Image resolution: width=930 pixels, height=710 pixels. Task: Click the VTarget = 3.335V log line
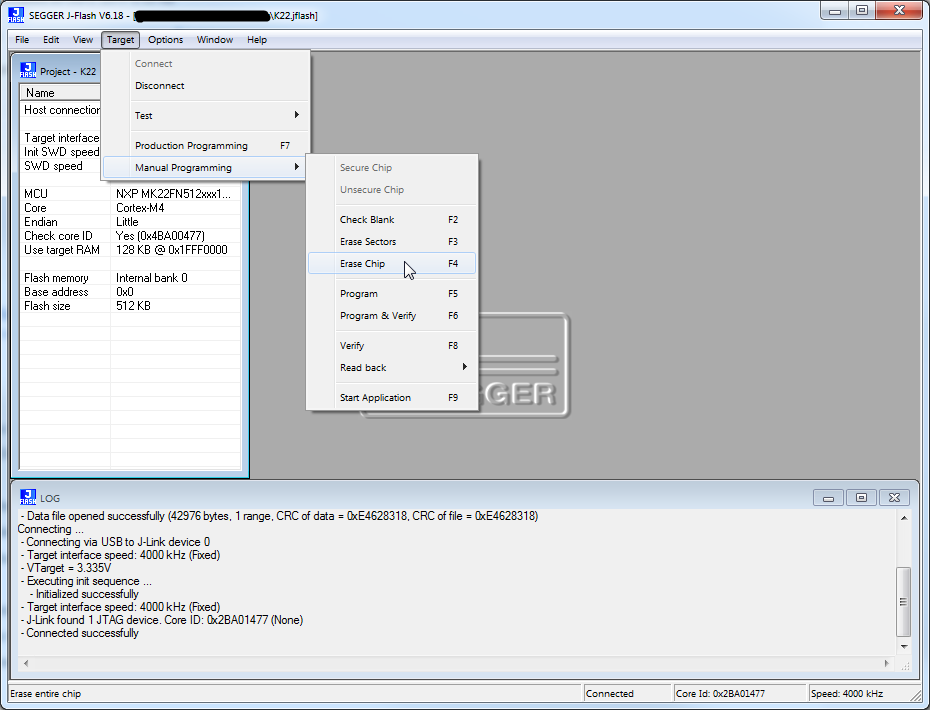coord(65,568)
